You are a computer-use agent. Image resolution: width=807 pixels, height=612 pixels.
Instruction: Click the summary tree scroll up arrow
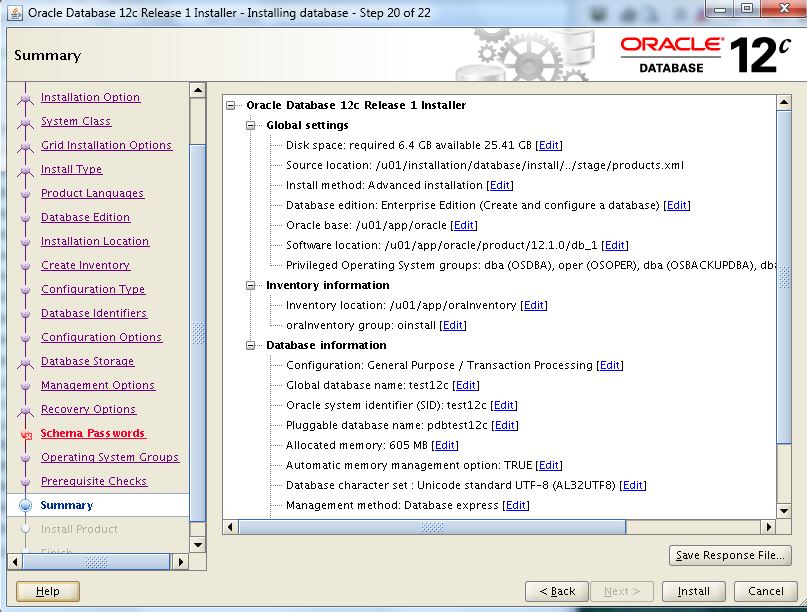coord(784,102)
